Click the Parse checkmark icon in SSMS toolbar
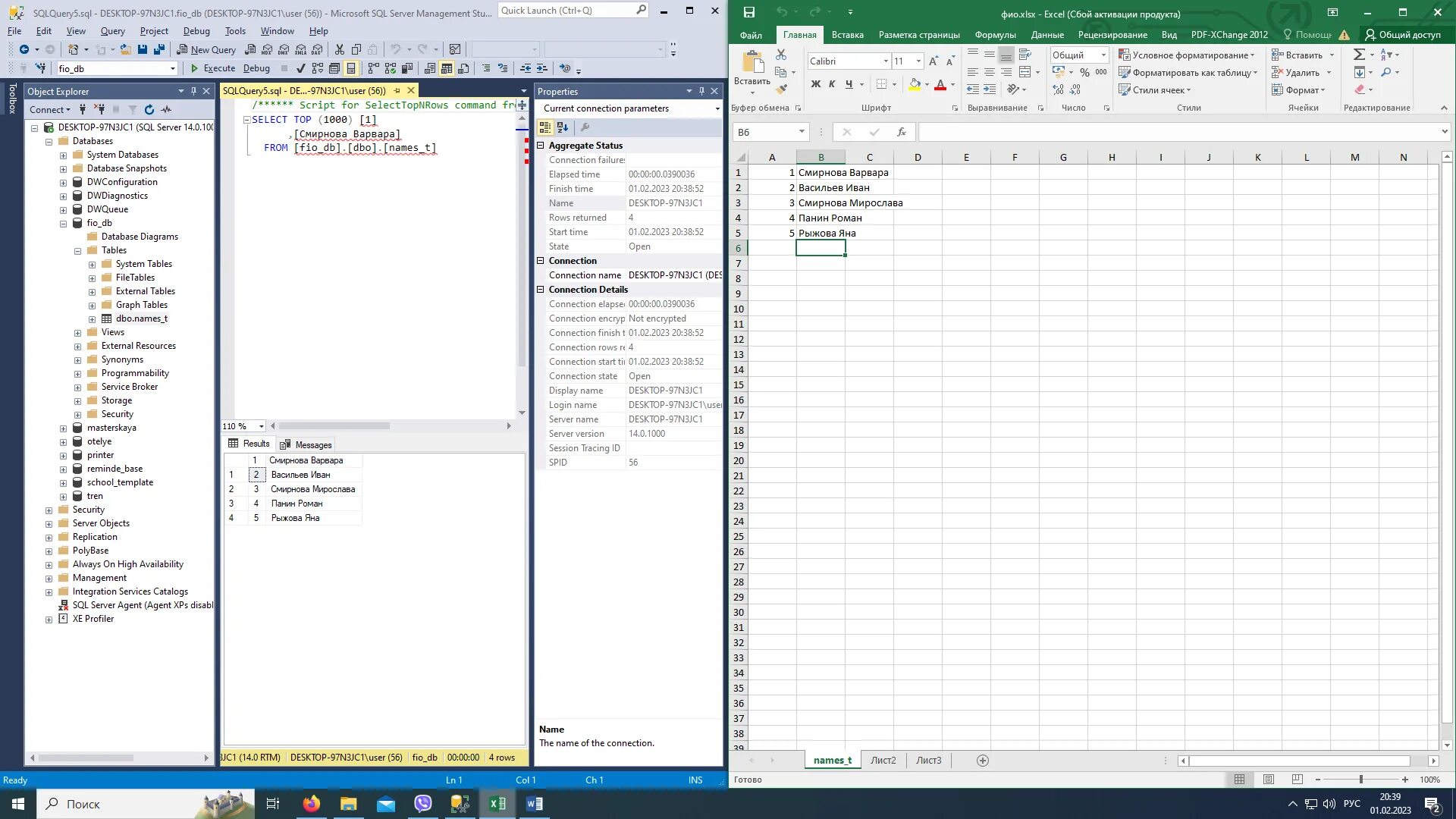The height and width of the screenshot is (819, 1456). point(301,68)
